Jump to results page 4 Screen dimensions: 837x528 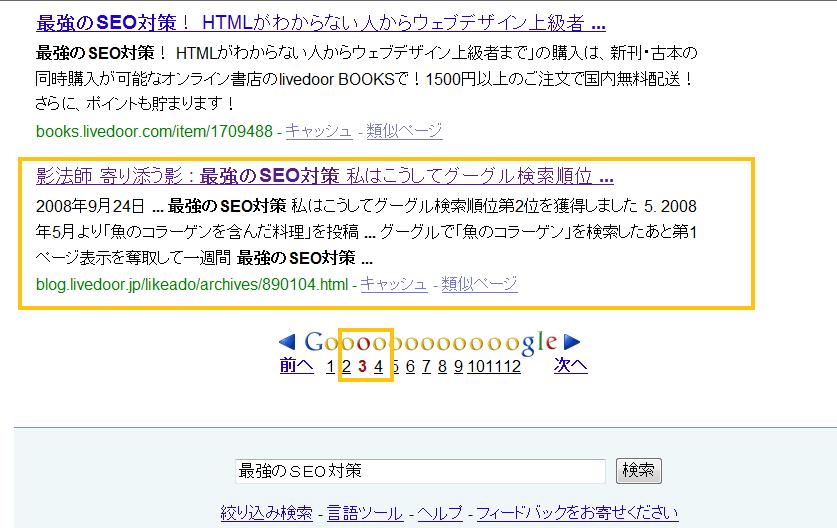pos(378,367)
